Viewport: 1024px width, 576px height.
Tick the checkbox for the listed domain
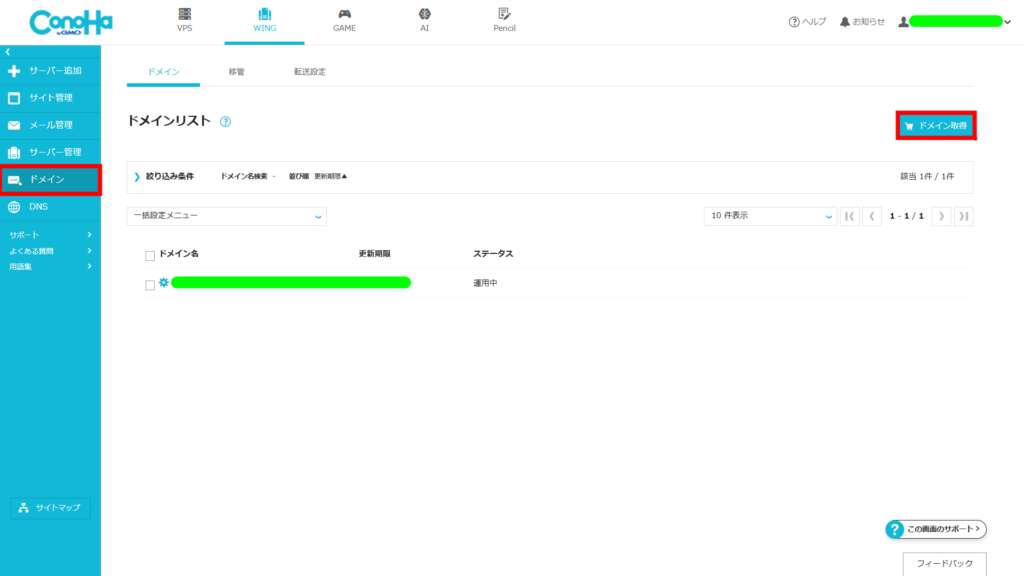tap(150, 285)
